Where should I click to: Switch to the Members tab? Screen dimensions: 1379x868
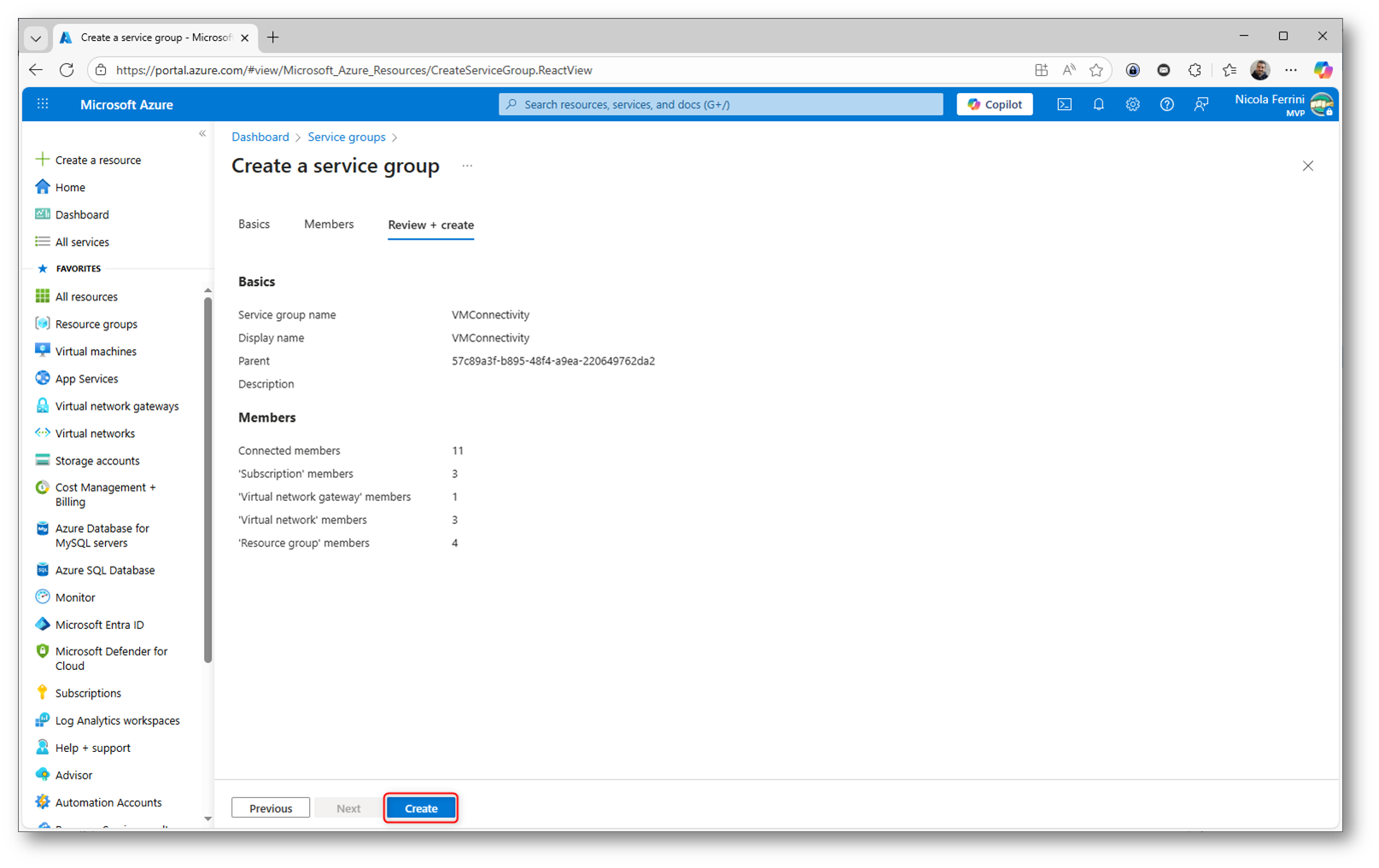pyautogui.click(x=329, y=224)
